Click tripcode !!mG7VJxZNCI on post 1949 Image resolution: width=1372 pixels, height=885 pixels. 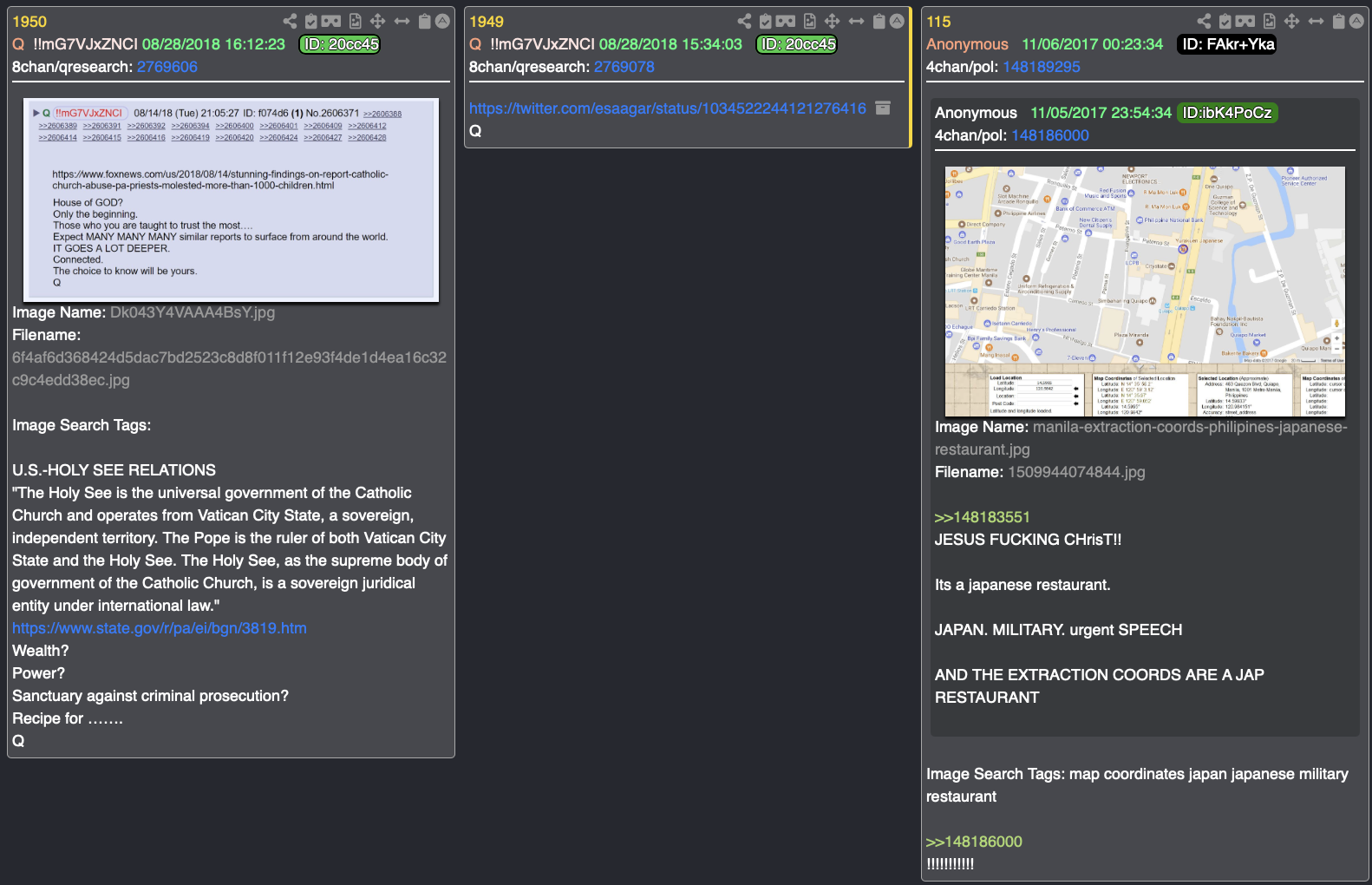point(542,44)
